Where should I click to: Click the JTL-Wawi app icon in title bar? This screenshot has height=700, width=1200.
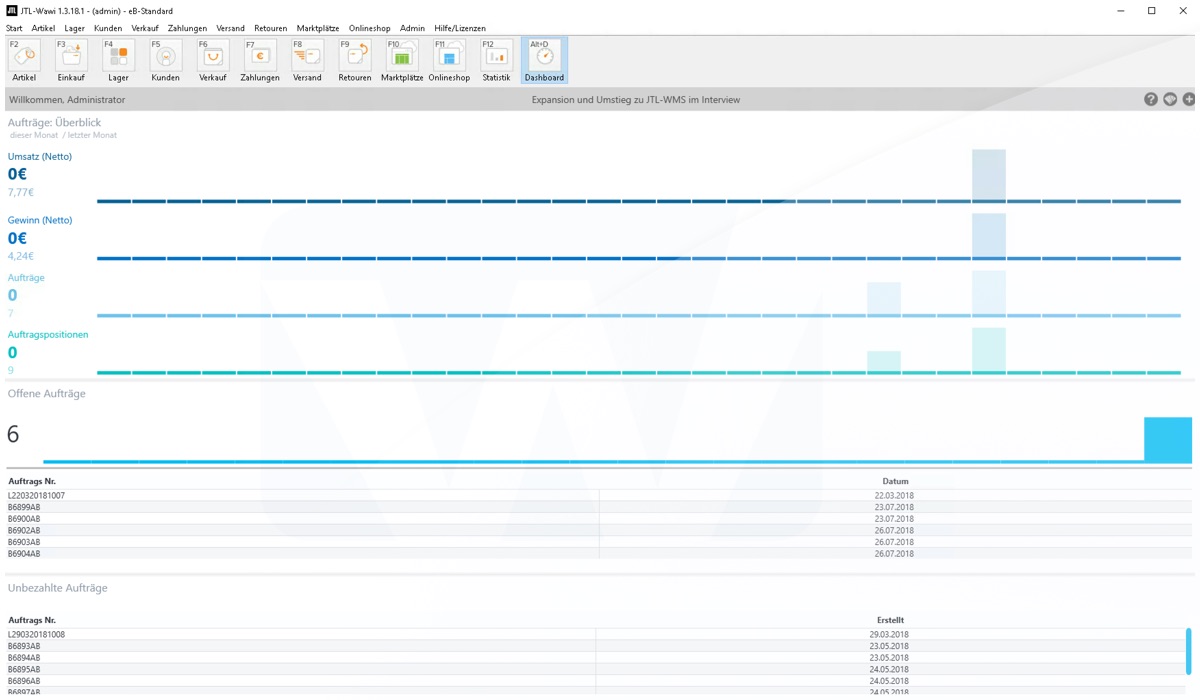pos(11,10)
